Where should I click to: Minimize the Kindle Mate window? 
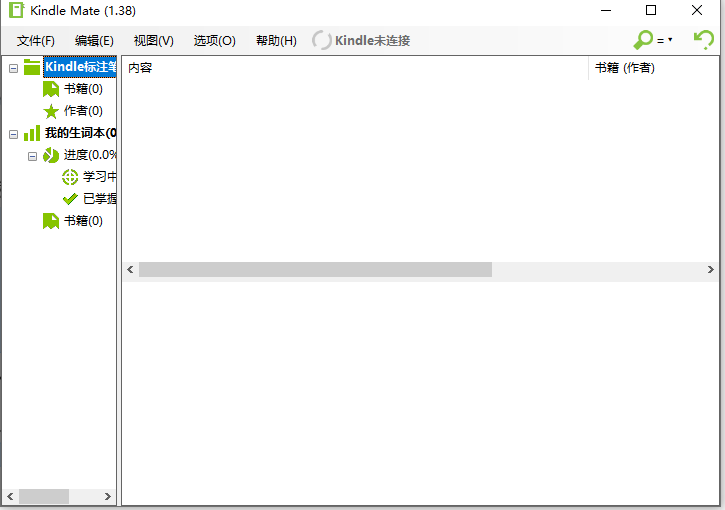[x=606, y=10]
